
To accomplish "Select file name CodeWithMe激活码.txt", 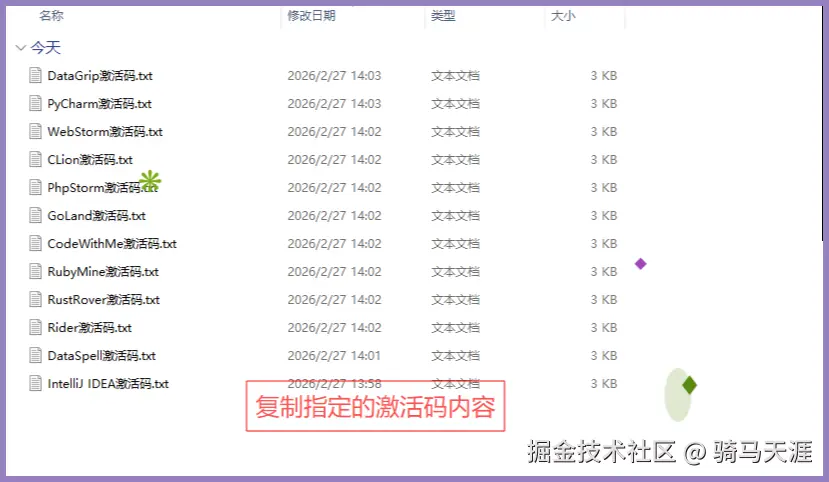I will point(112,244).
